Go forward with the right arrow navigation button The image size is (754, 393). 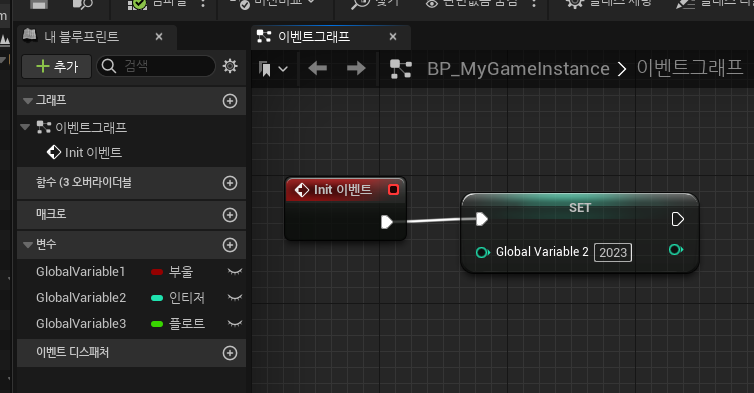[x=356, y=68]
